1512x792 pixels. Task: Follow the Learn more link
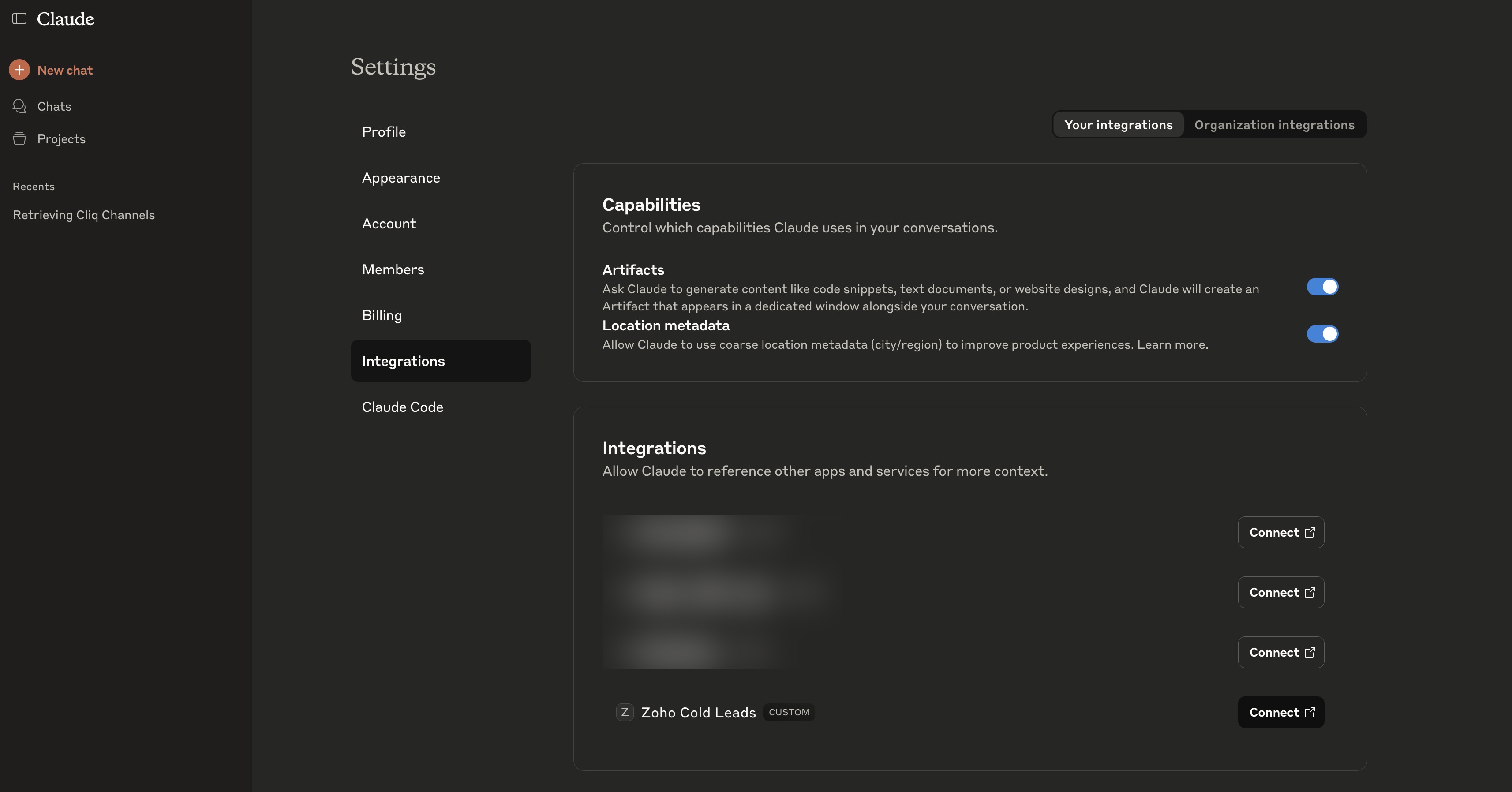[x=1172, y=345]
